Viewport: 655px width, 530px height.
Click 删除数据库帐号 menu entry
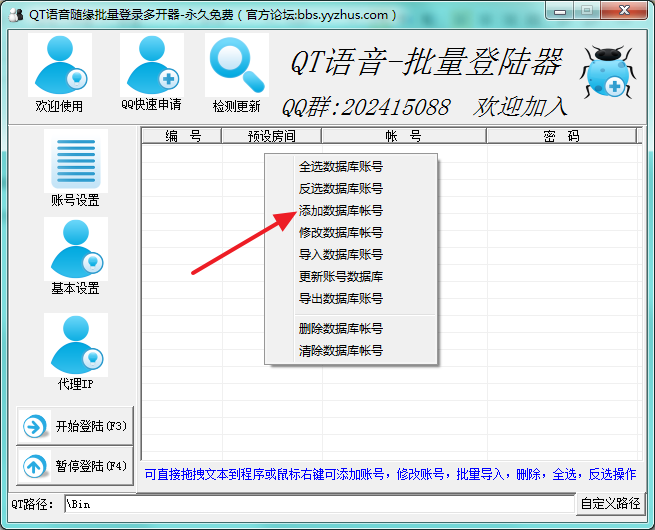click(340, 329)
